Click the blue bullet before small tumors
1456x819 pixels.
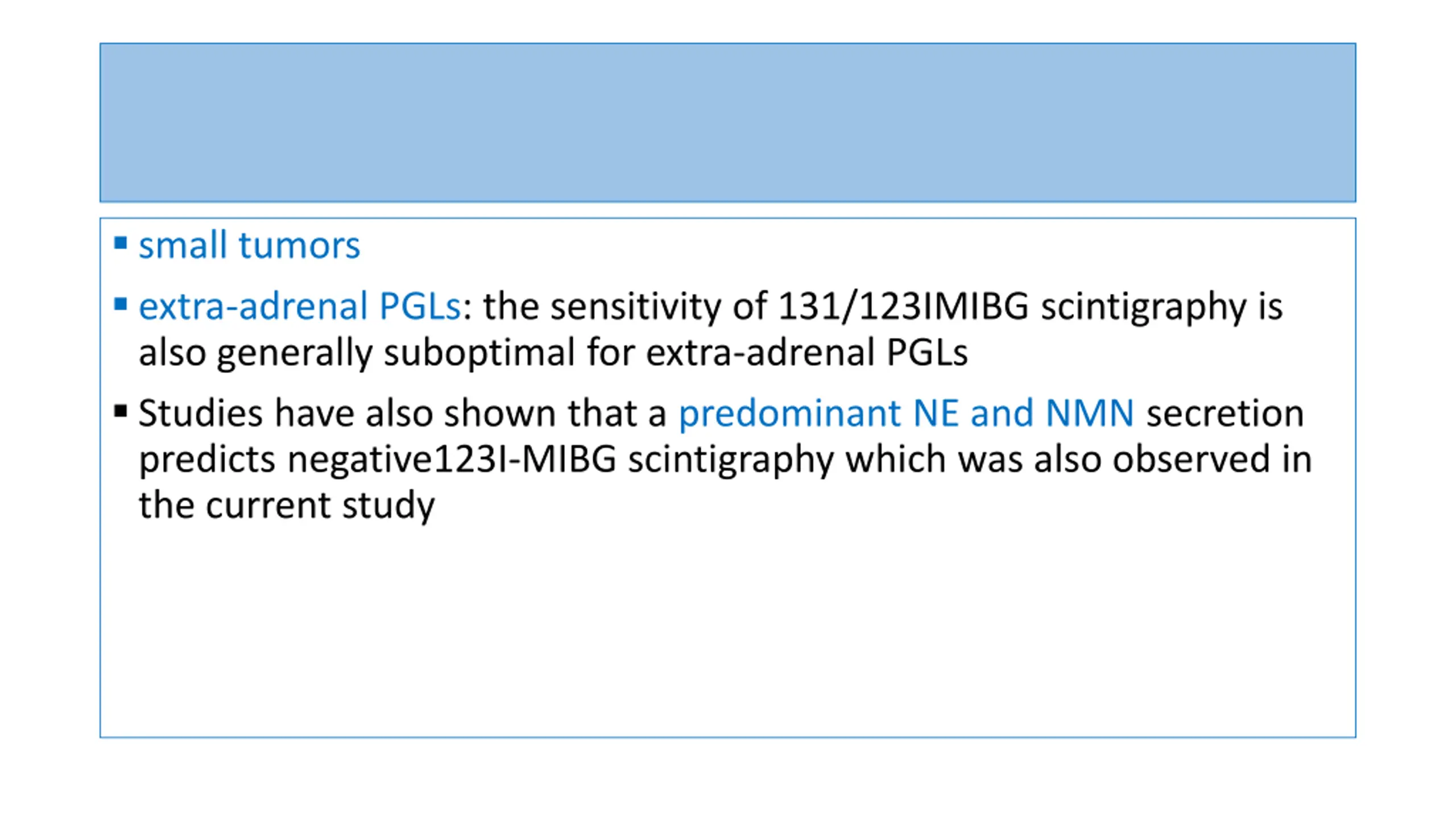click(x=120, y=243)
